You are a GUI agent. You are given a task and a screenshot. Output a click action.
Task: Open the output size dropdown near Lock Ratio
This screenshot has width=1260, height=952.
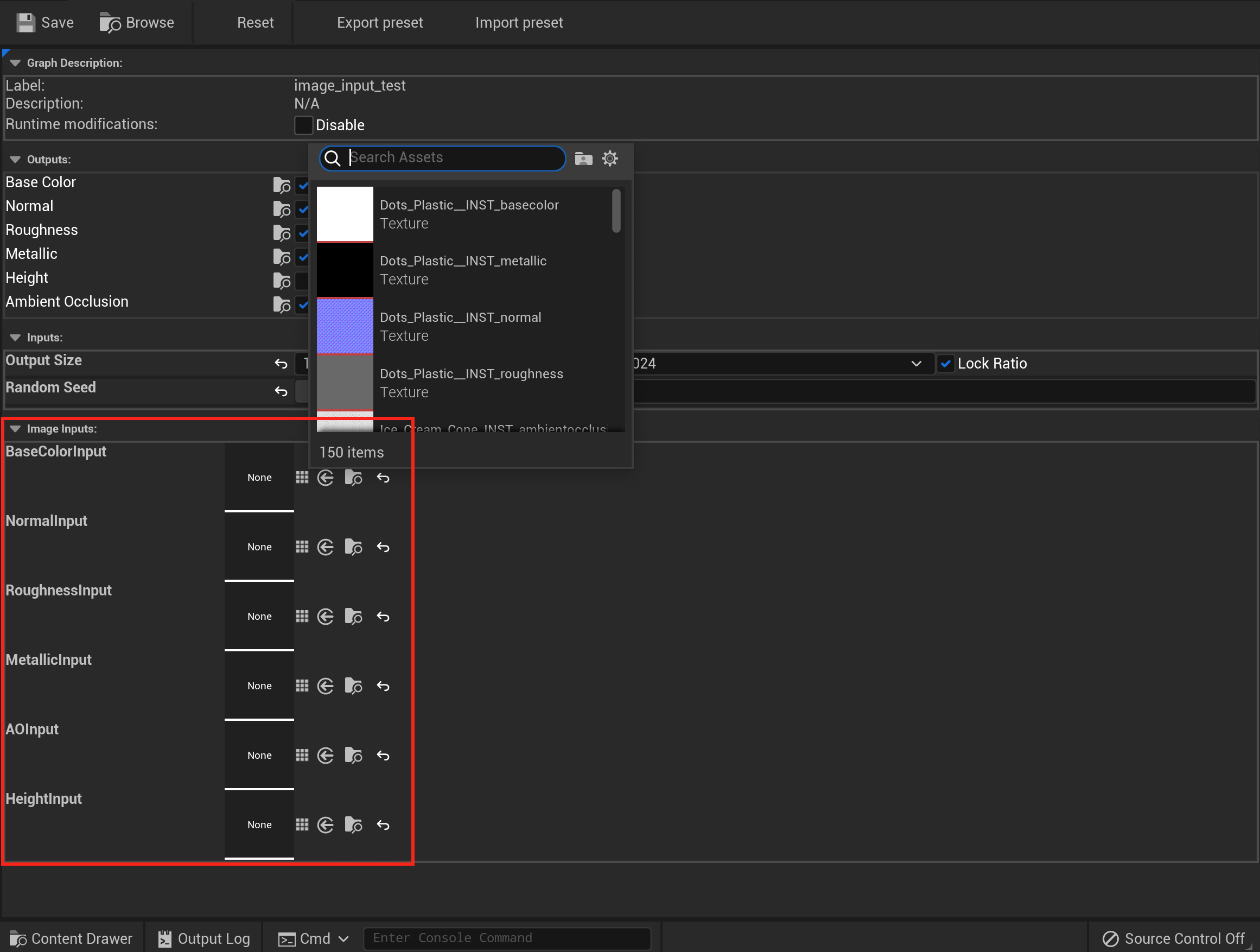point(916,363)
